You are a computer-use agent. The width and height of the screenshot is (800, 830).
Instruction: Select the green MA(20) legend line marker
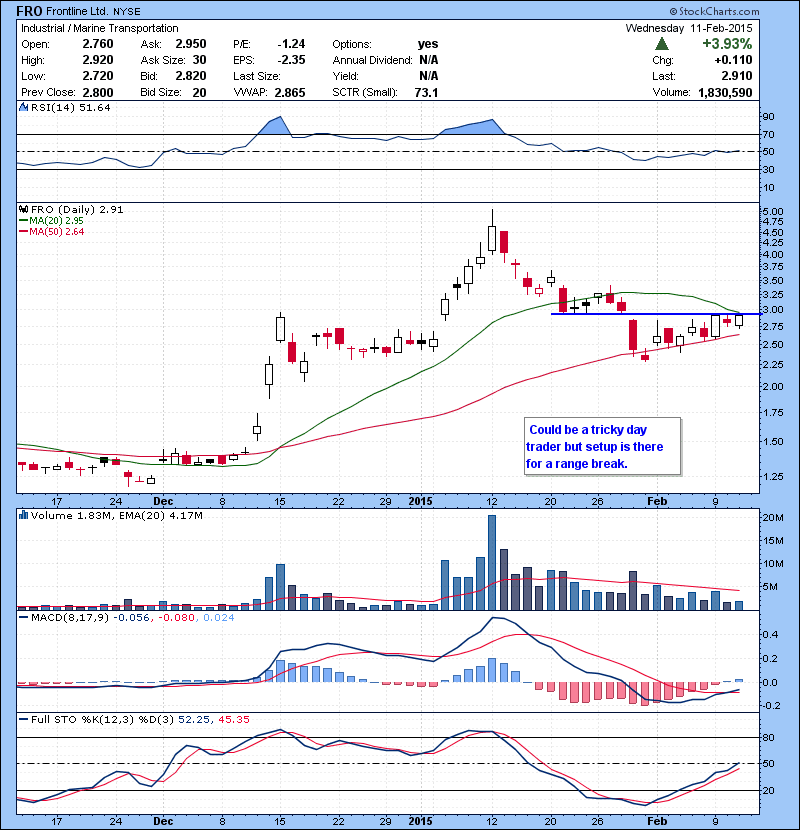pos(23,221)
